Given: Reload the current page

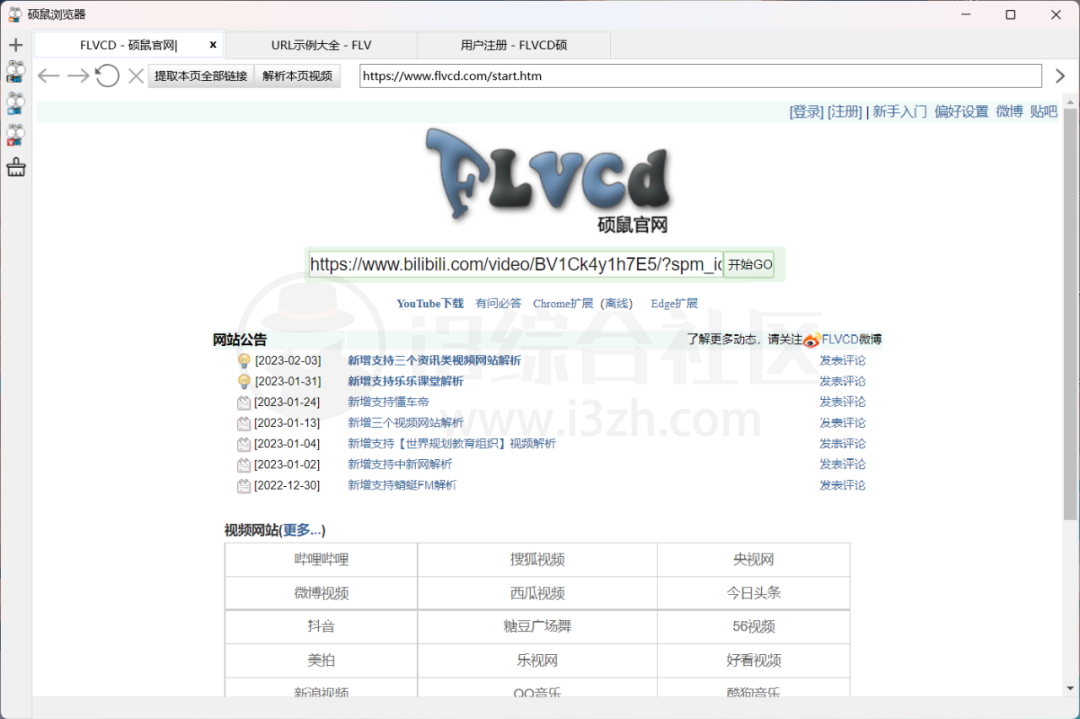Looking at the screenshot, I should click(x=107, y=76).
